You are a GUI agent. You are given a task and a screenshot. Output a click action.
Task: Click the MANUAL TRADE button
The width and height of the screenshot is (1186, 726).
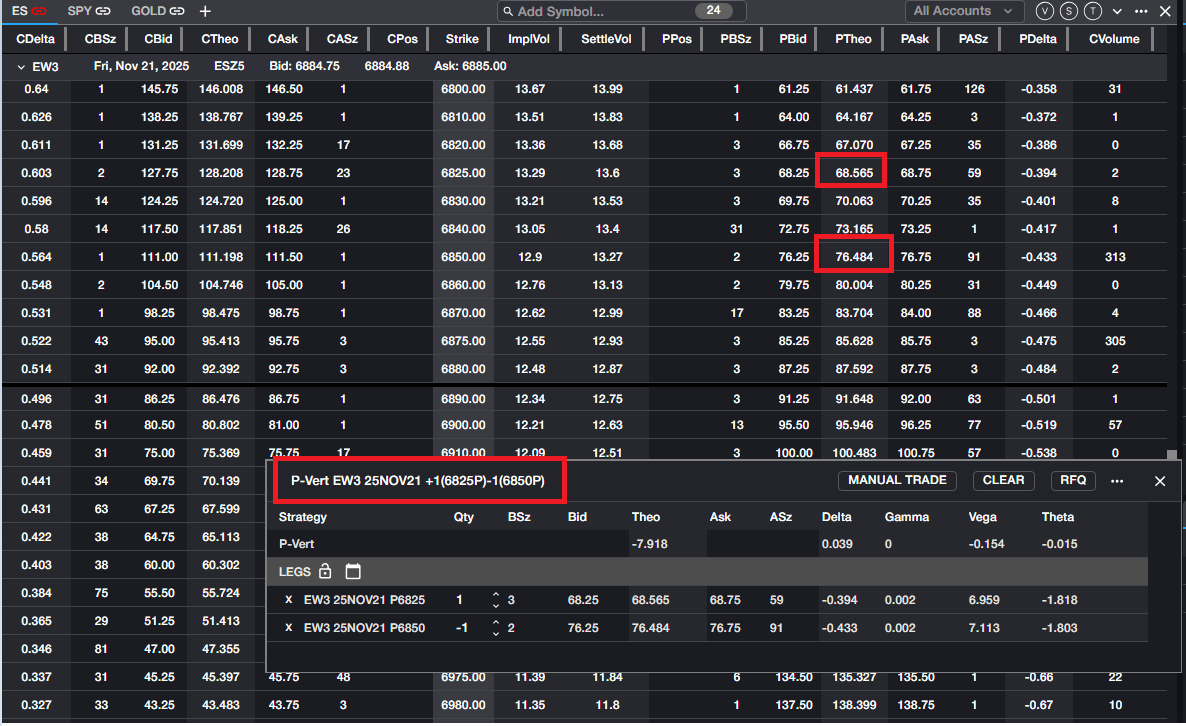[897, 480]
